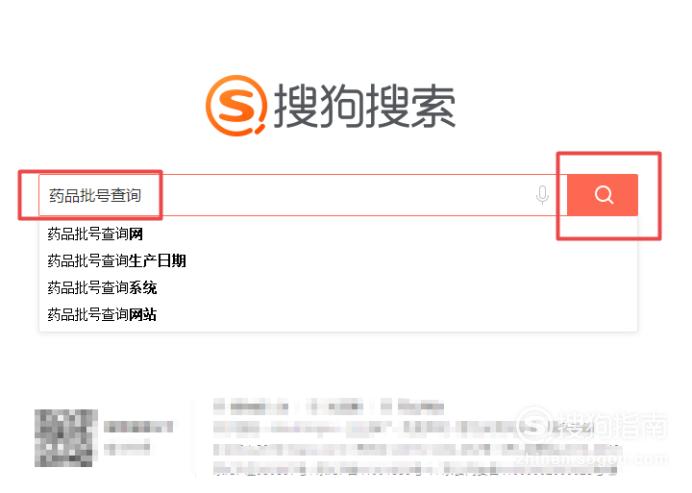The image size is (692, 493).
Task: Select suggestion 药品批号查询网
Action: point(95,234)
